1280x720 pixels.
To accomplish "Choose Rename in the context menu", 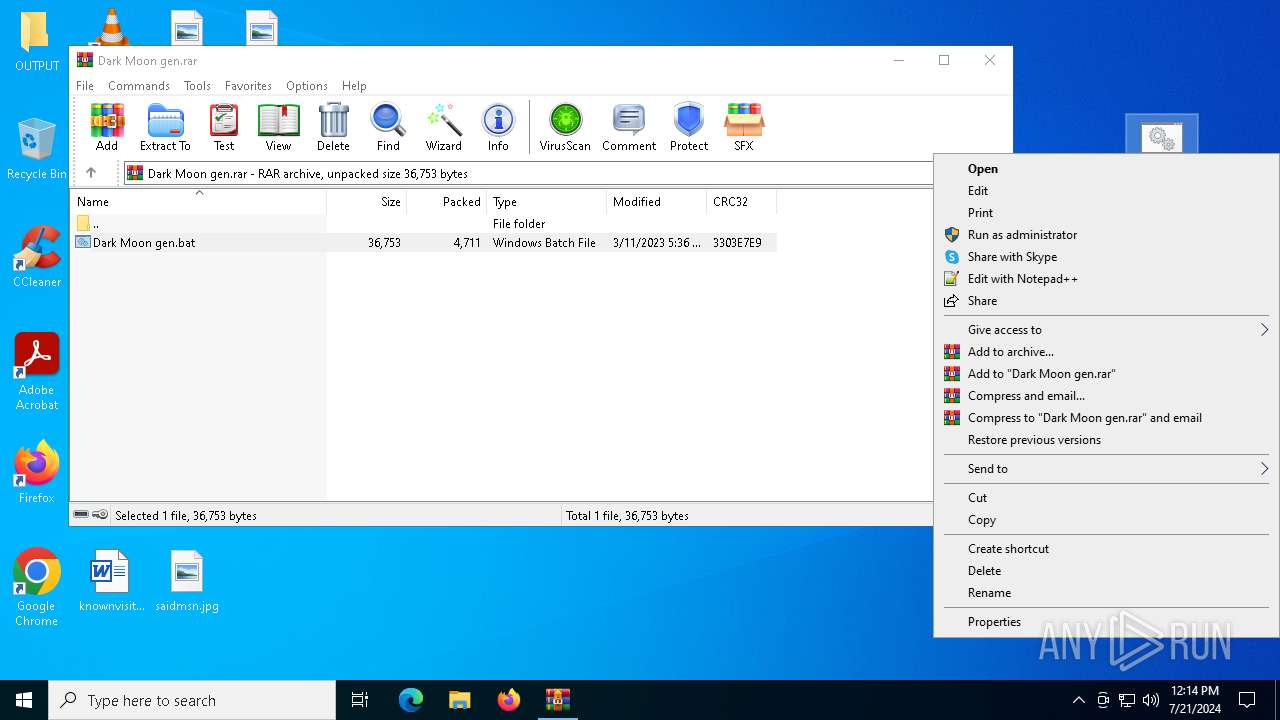I will (1106, 593).
